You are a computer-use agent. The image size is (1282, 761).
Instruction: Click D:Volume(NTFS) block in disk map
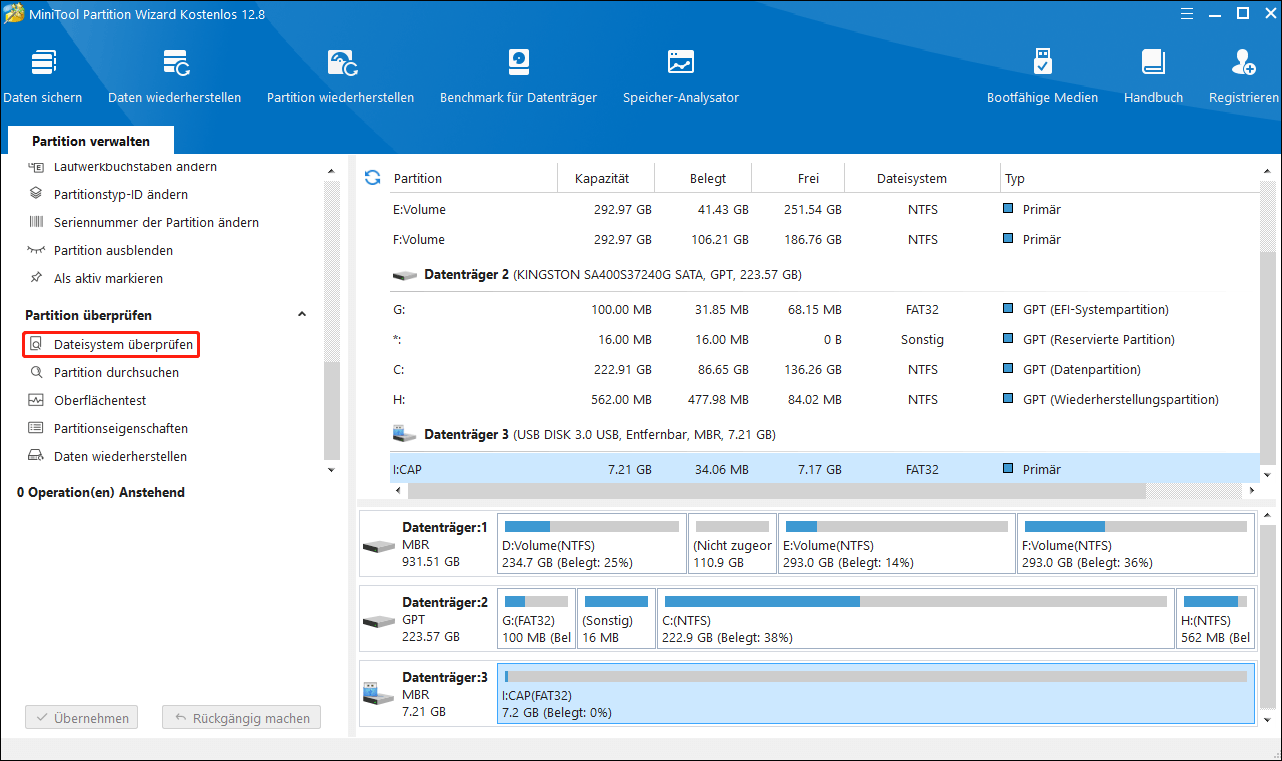click(592, 544)
